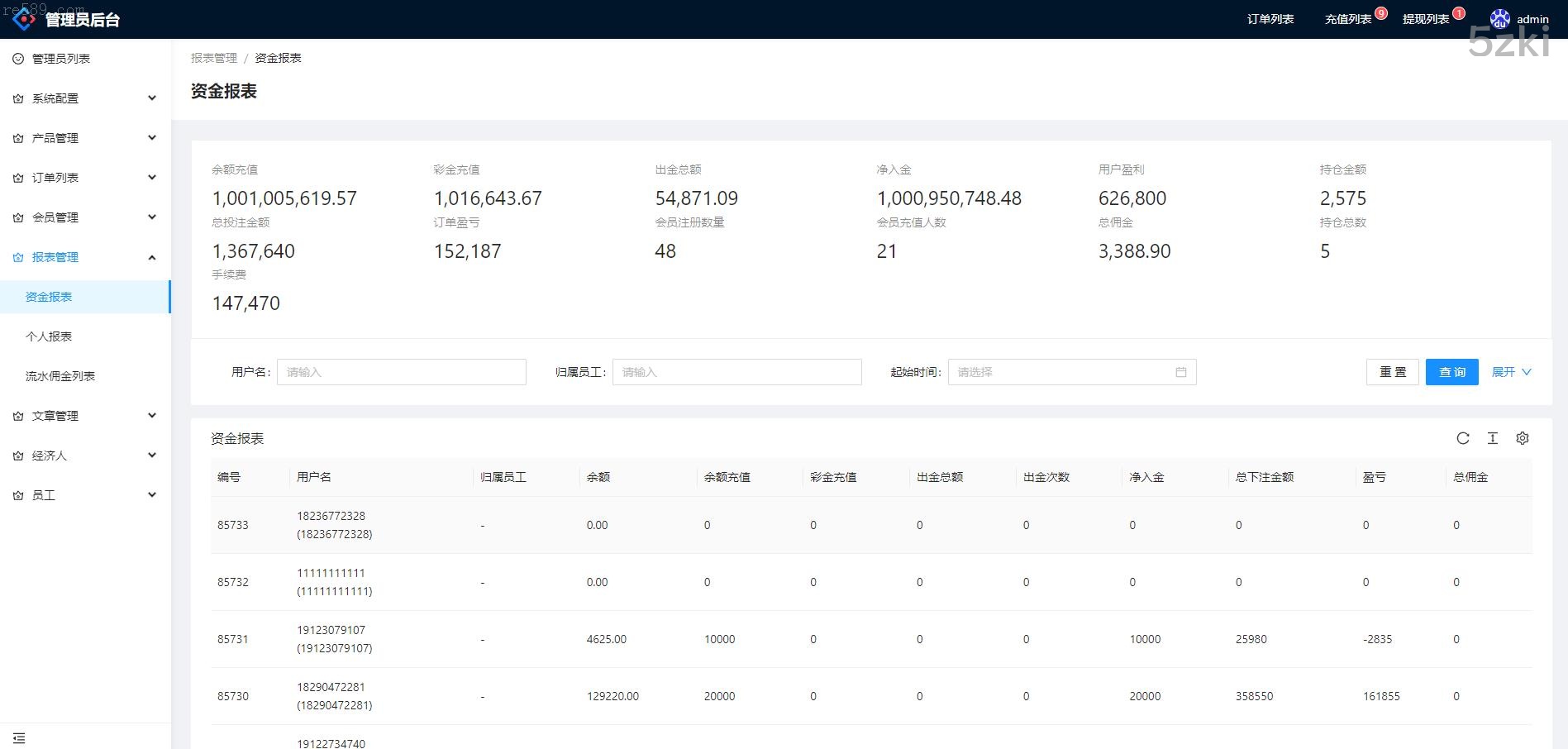Open 个人报表 in the sidebar
1568x749 pixels.
click(x=49, y=336)
